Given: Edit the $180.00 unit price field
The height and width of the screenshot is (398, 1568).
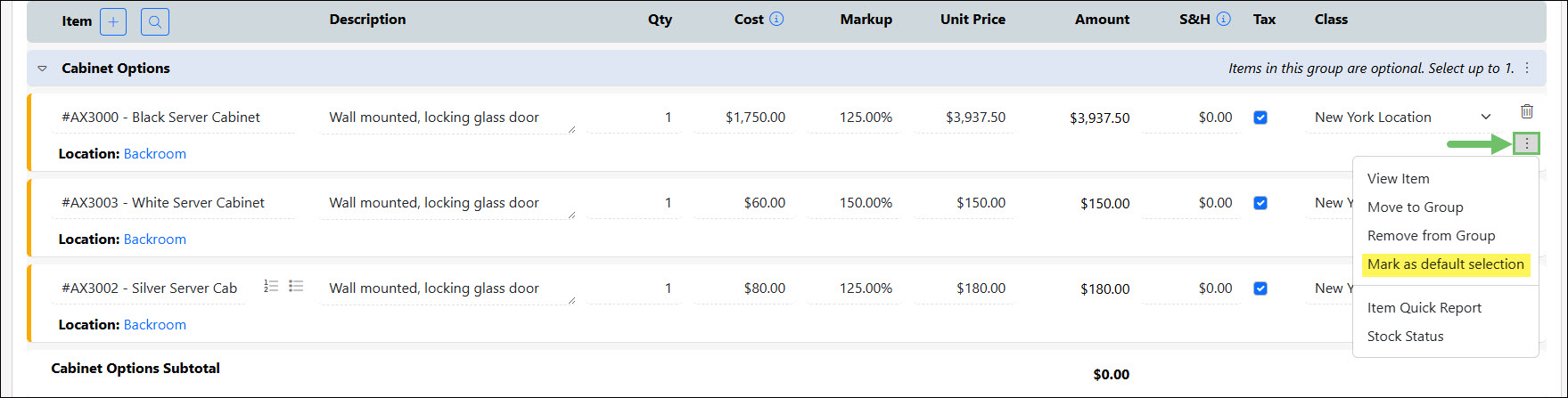Looking at the screenshot, I should tap(964, 288).
